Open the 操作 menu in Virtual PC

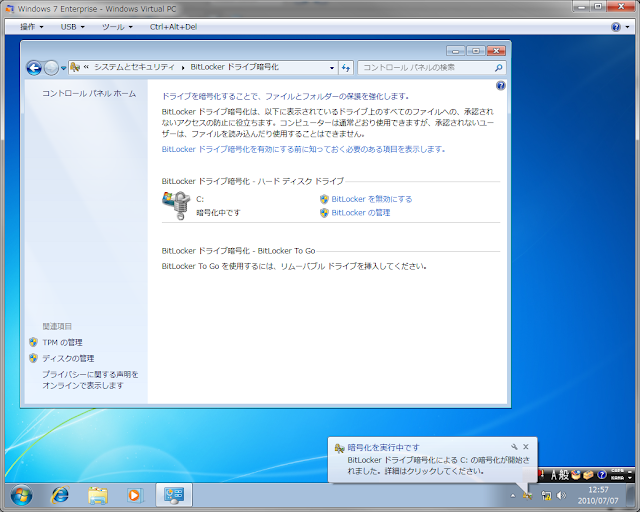pos(32,27)
